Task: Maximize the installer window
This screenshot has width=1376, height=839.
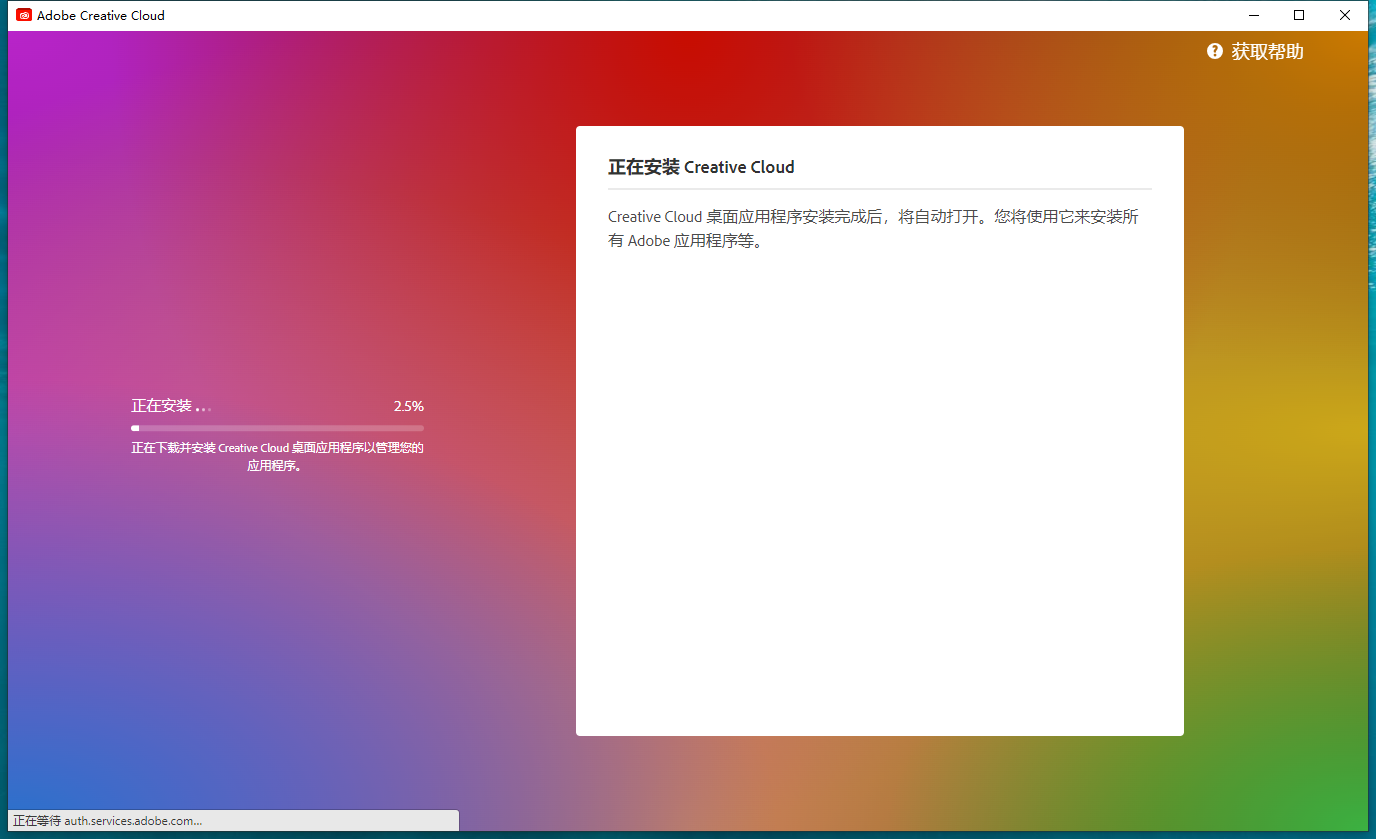Action: (x=1299, y=15)
